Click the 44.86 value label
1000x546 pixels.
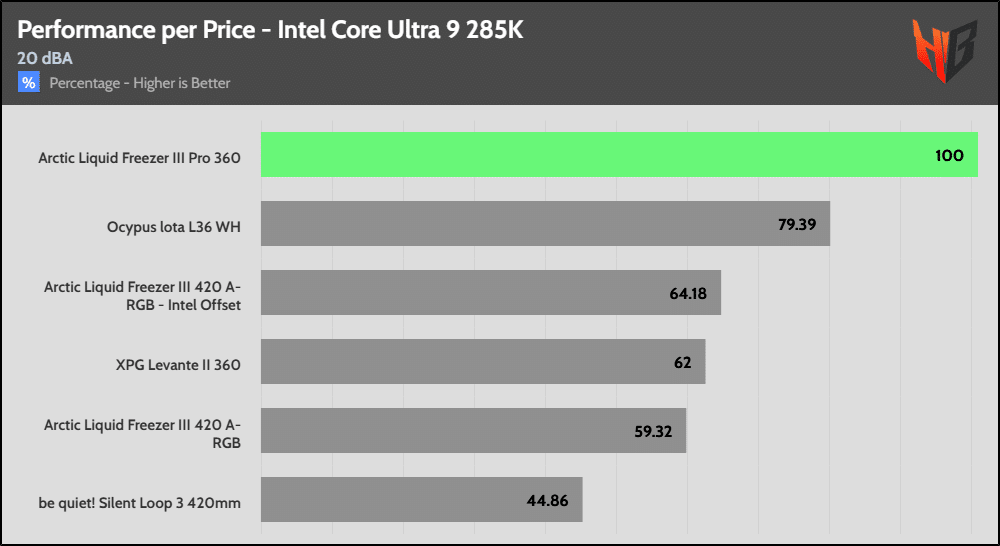click(x=547, y=500)
